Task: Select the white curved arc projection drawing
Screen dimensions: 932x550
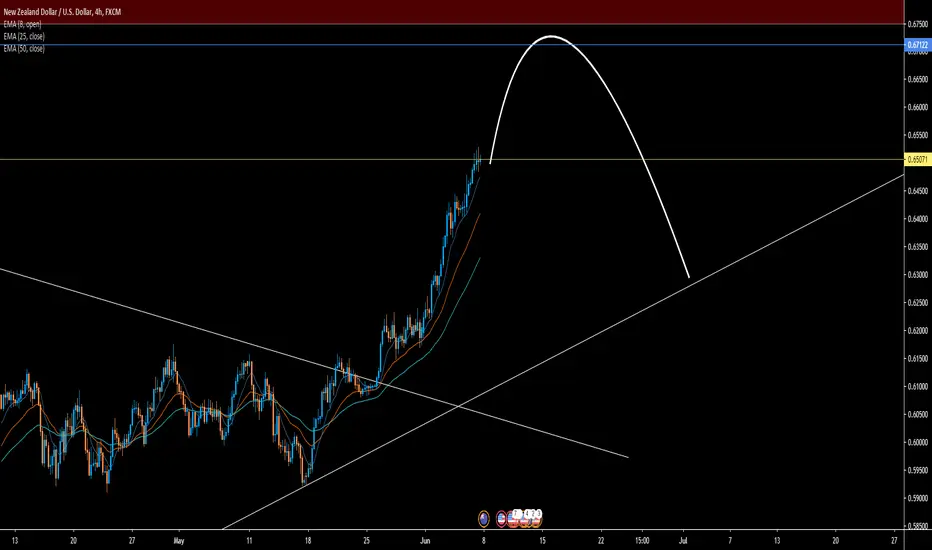Action: point(552,37)
